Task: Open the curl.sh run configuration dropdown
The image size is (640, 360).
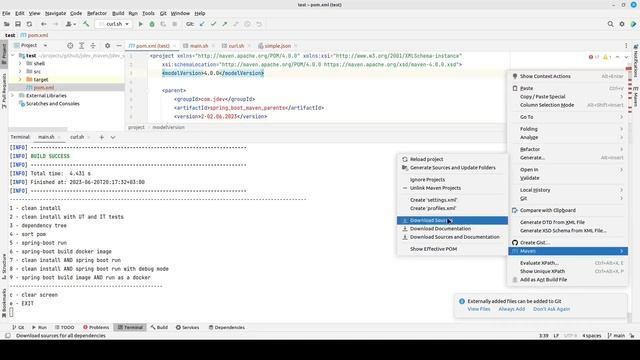Action: coord(114,24)
